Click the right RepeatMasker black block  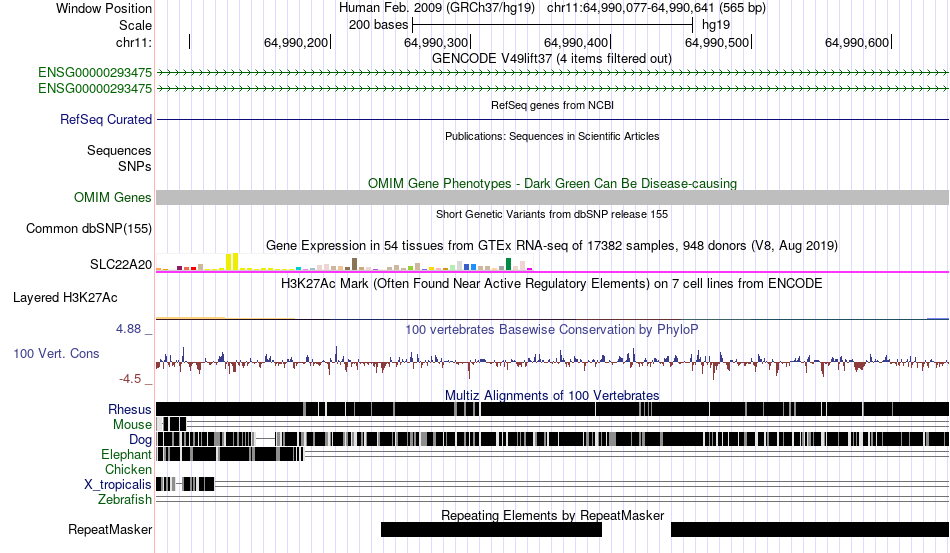(x=810, y=529)
